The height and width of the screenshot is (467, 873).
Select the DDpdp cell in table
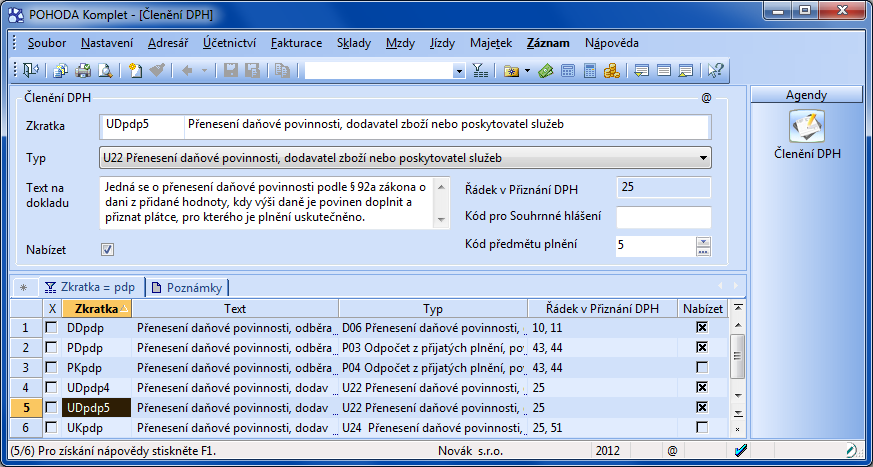tap(97, 328)
